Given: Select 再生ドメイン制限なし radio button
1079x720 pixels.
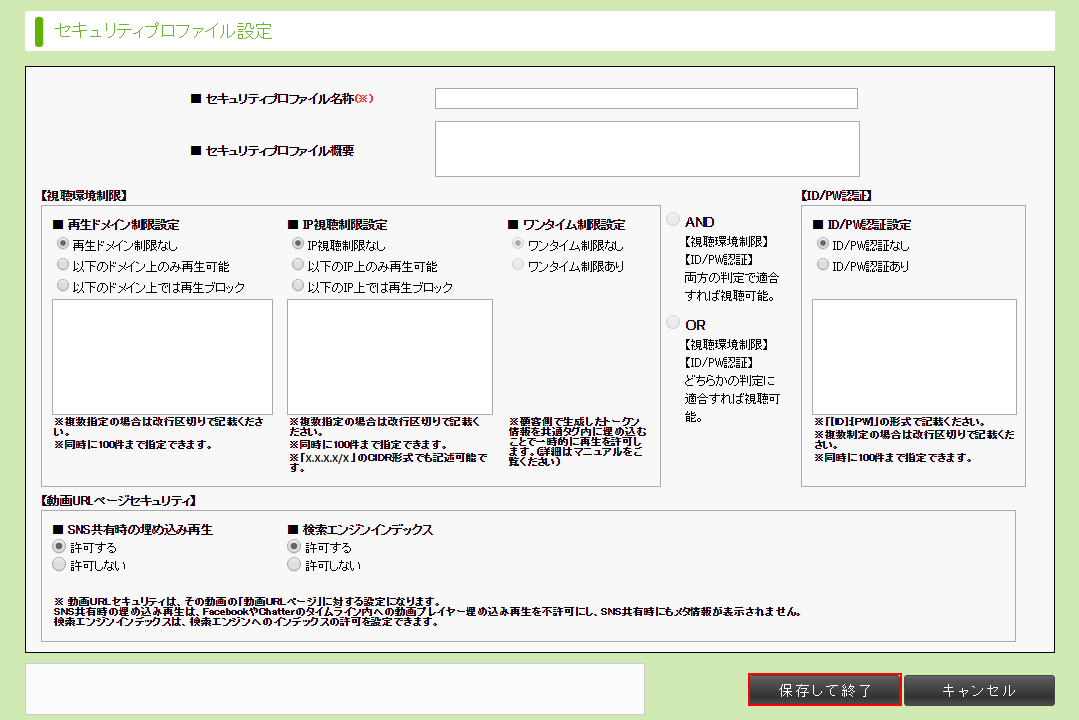Looking at the screenshot, I should [x=64, y=244].
